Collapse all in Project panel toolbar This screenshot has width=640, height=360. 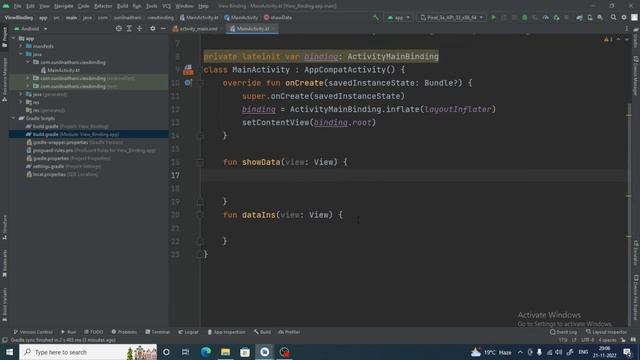(140, 29)
